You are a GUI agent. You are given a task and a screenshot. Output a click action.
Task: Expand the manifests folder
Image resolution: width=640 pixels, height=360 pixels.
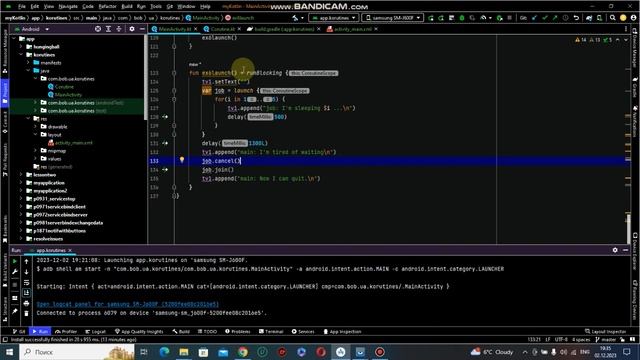tap(28, 62)
